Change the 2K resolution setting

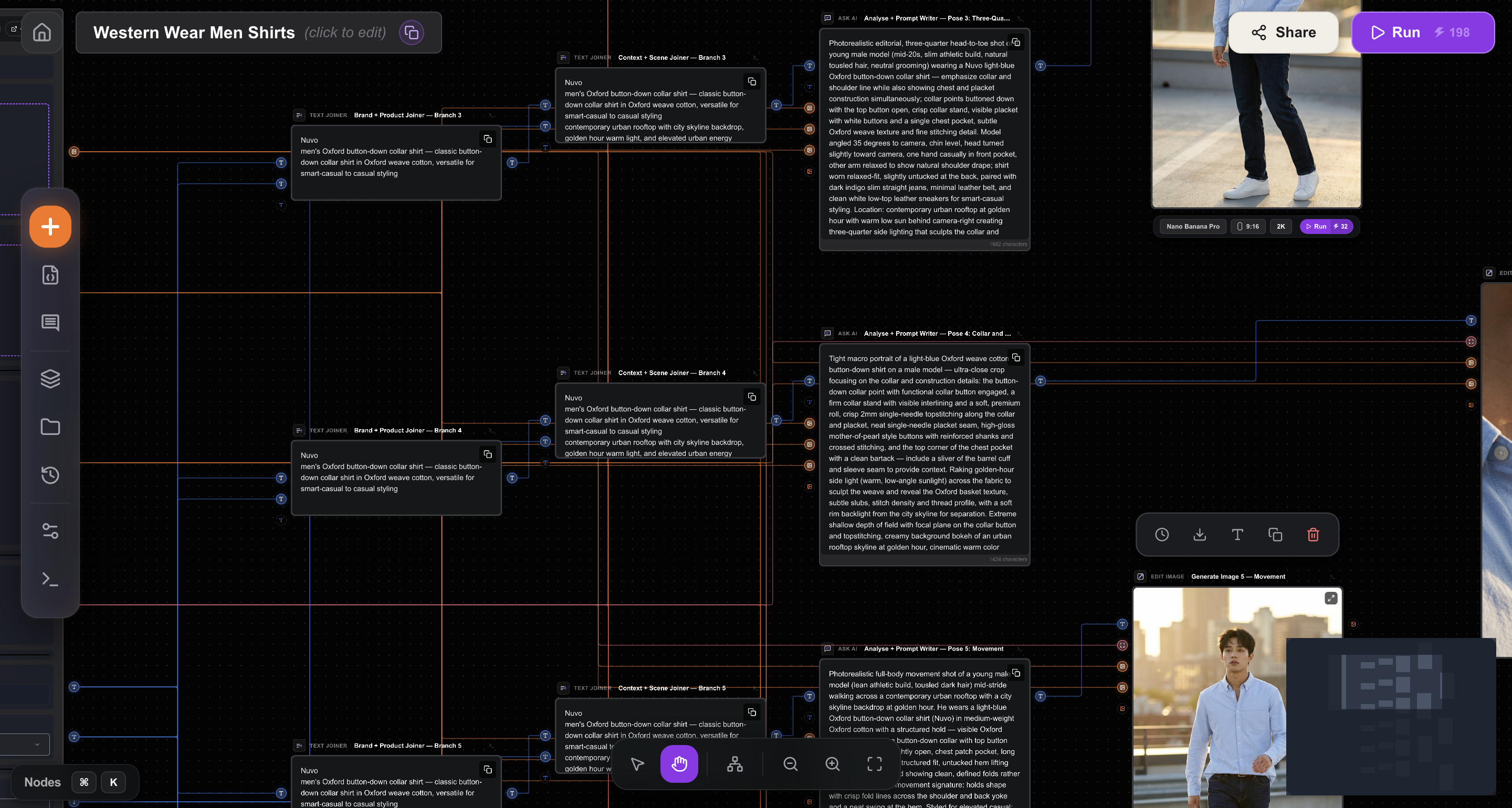tap(1281, 227)
